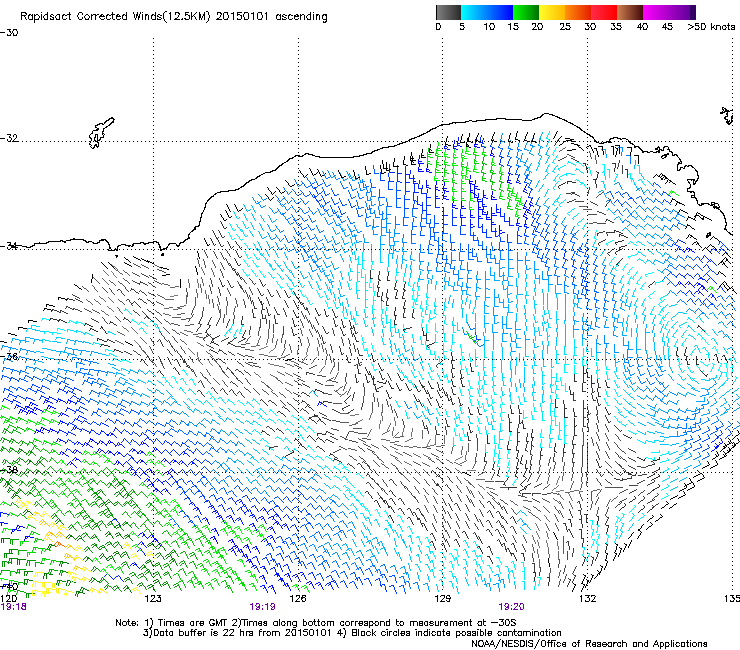Click the purple time label '19:18'
This screenshot has height=650, width=740.
click(x=14, y=607)
